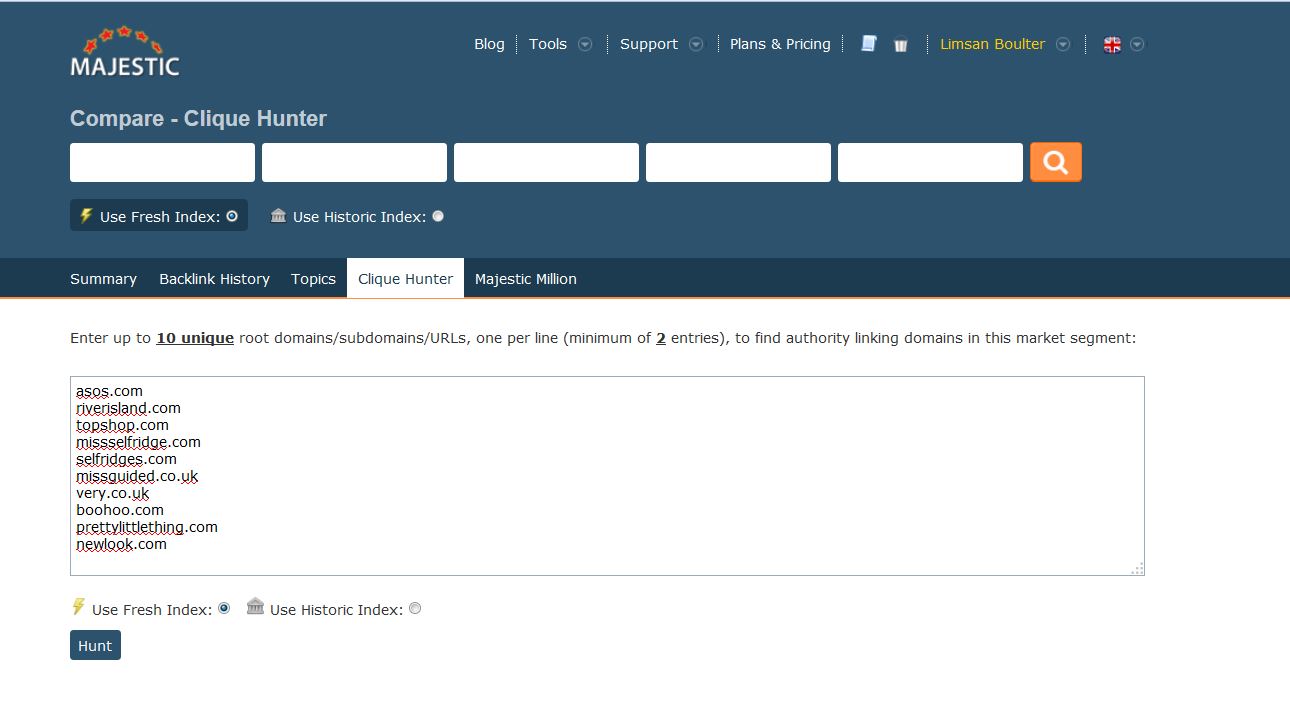Viewport: 1290px width, 722px height.
Task: Click the very.co.uk line
Action: tap(112, 493)
